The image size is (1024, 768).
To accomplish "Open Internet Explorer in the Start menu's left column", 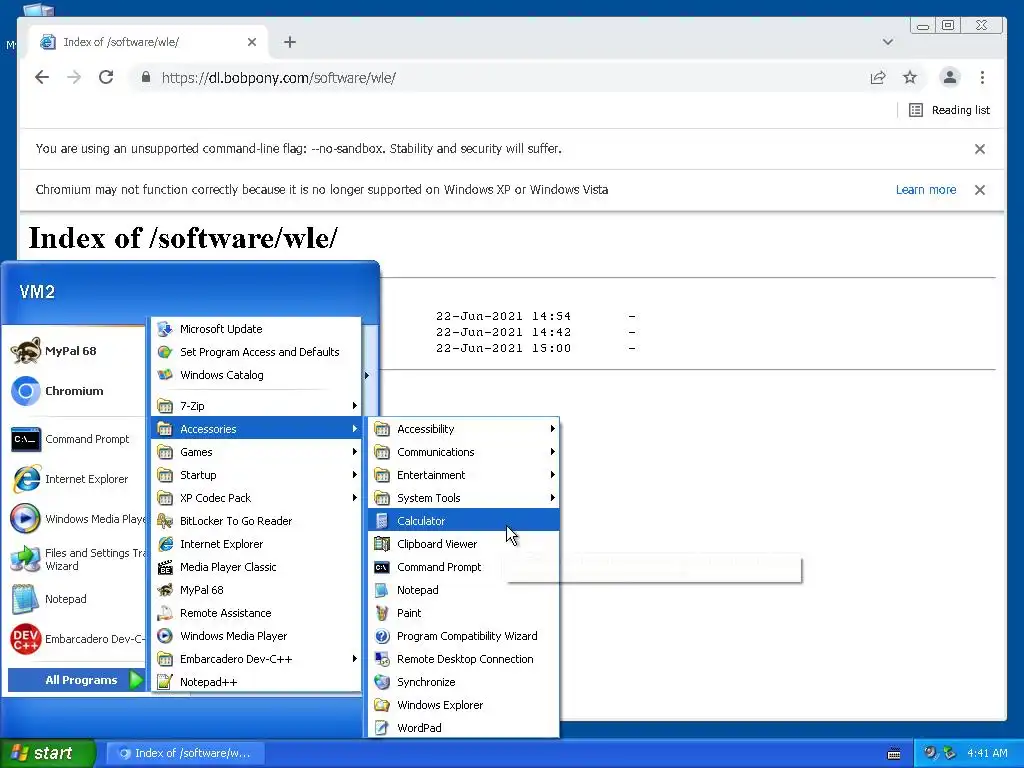I will [74, 479].
